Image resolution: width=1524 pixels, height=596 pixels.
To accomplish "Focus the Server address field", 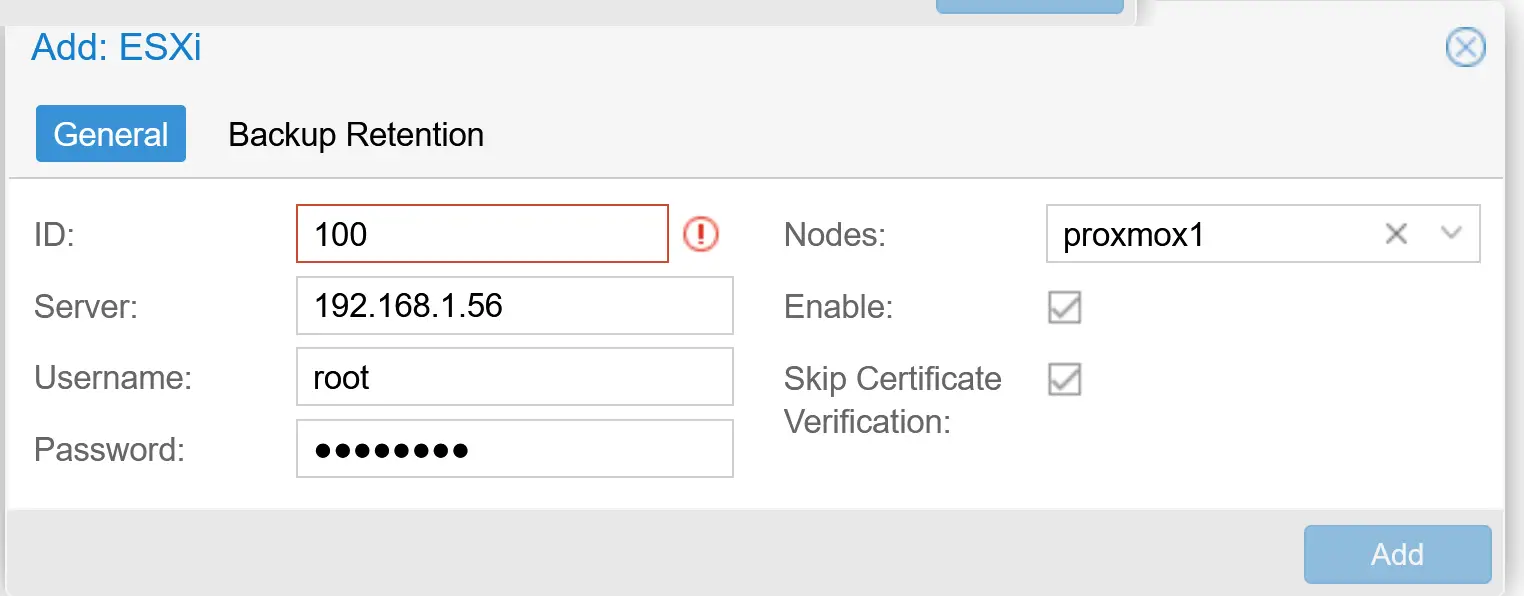I will pos(515,306).
